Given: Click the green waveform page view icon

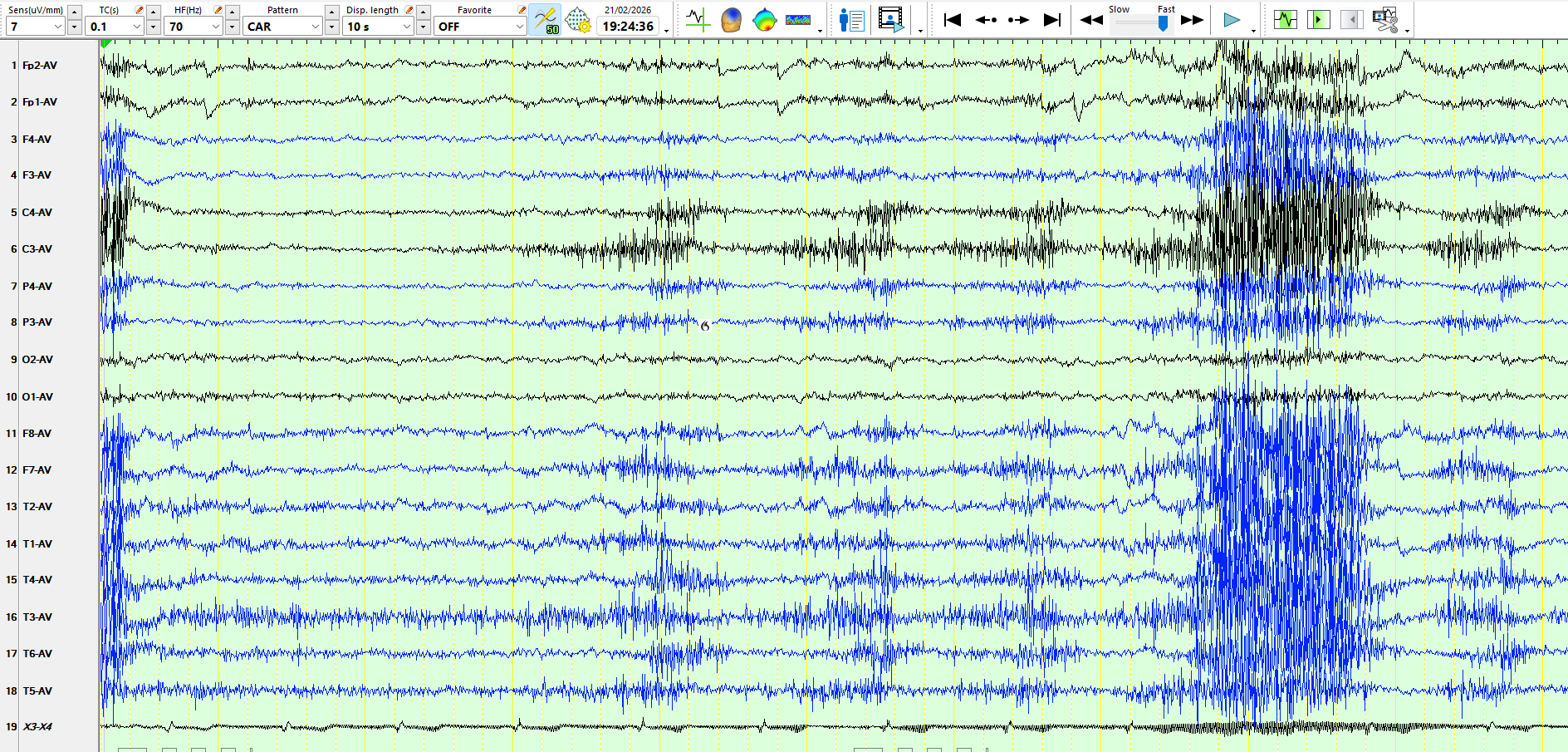Looking at the screenshot, I should click(x=1285, y=19).
